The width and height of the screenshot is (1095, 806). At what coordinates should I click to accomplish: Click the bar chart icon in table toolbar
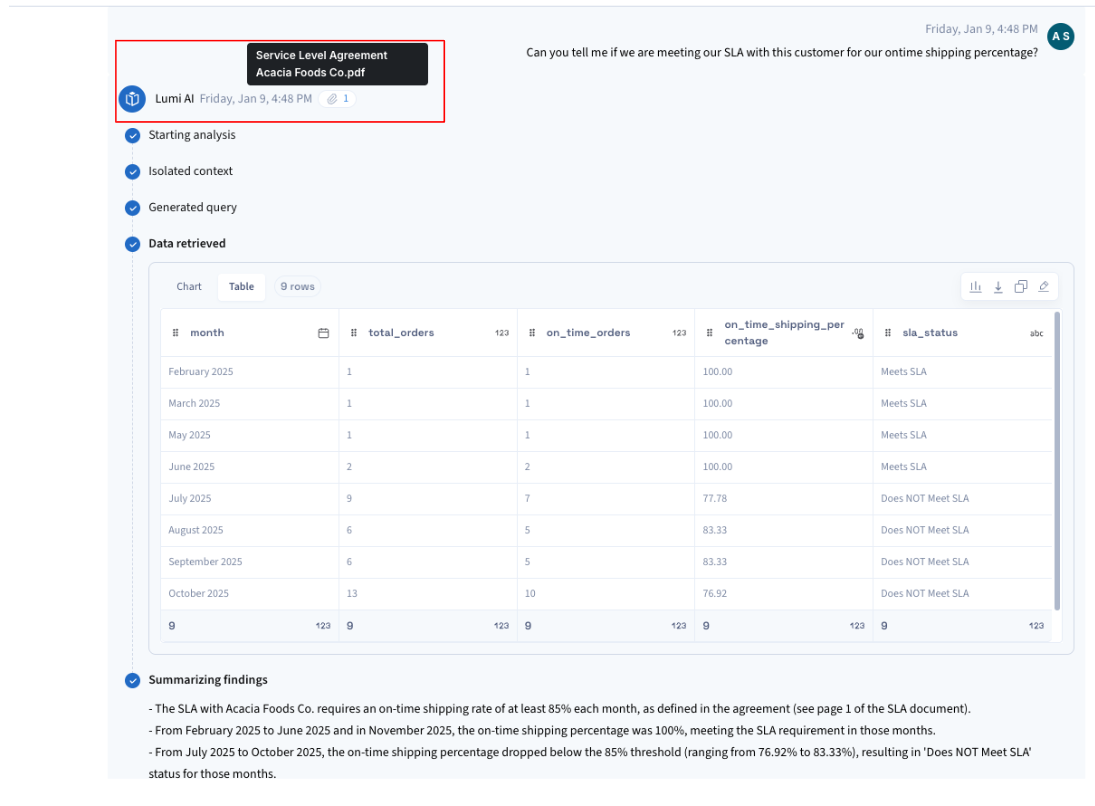pyautogui.click(x=975, y=287)
